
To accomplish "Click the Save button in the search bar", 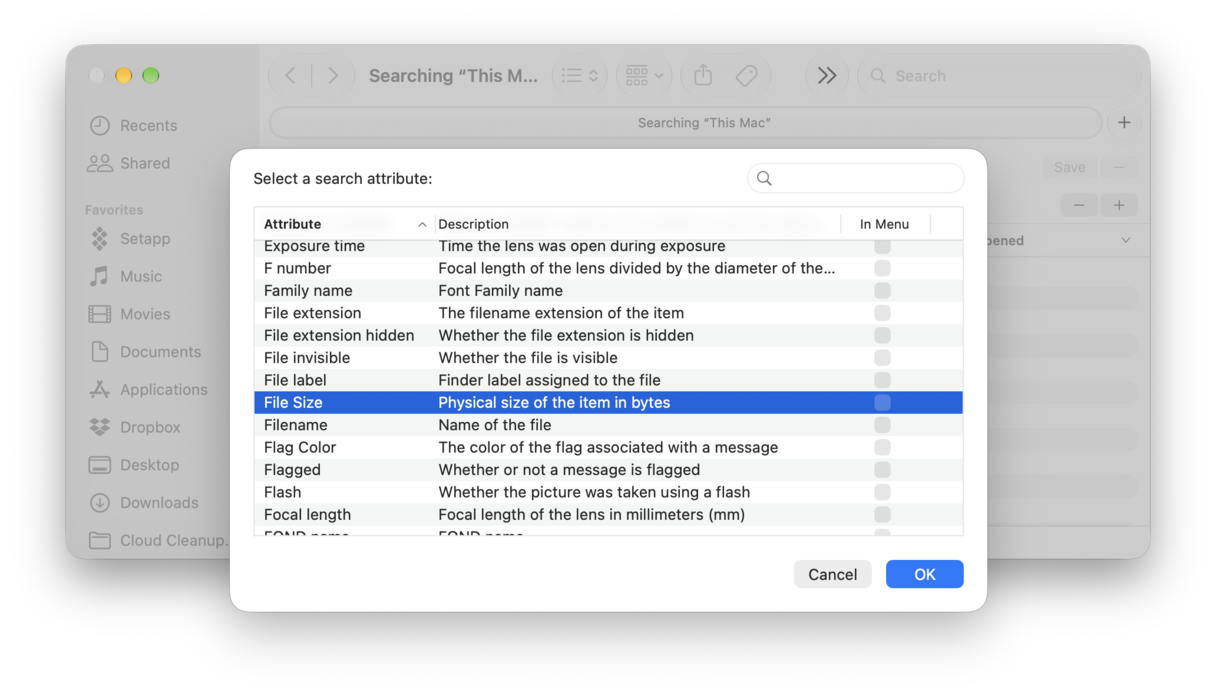I will 1069,168.
